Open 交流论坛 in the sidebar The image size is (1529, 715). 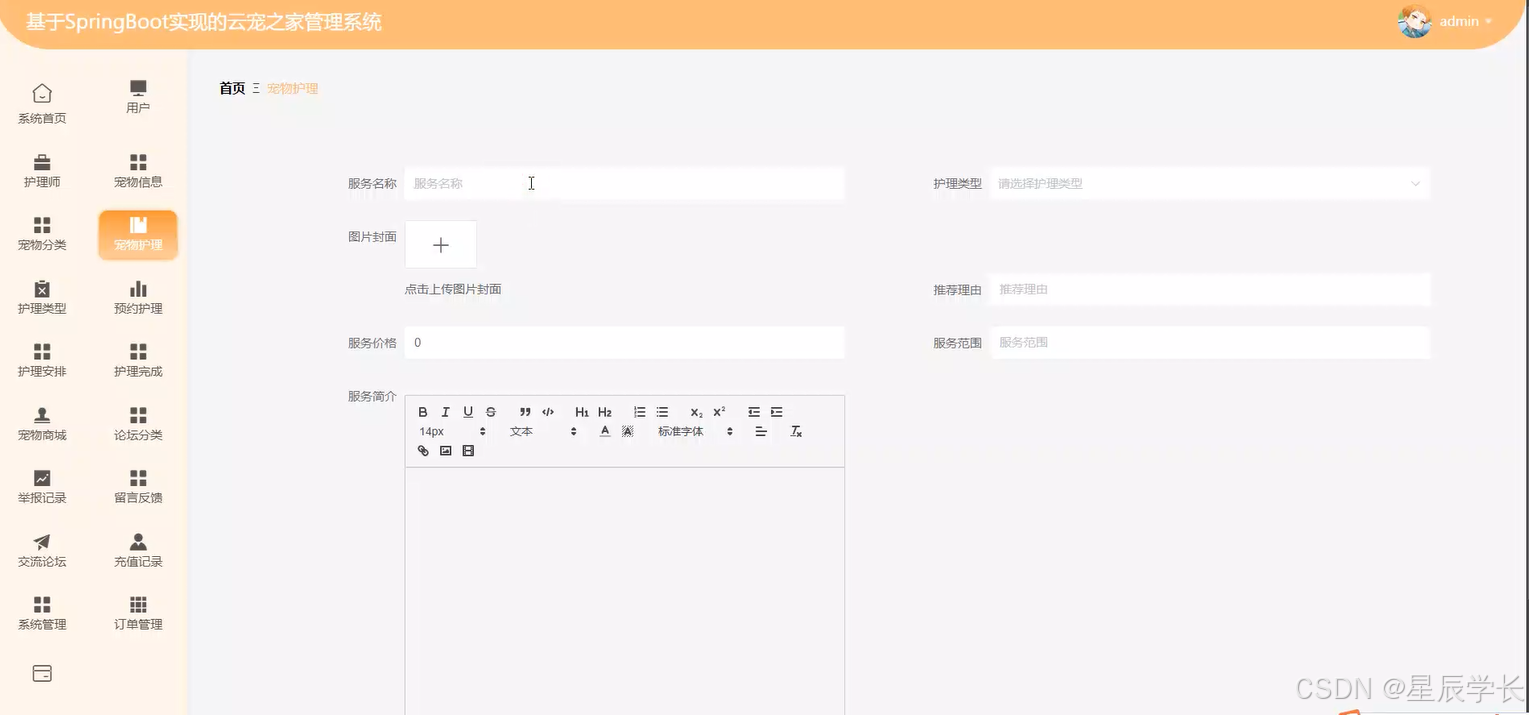pos(42,551)
